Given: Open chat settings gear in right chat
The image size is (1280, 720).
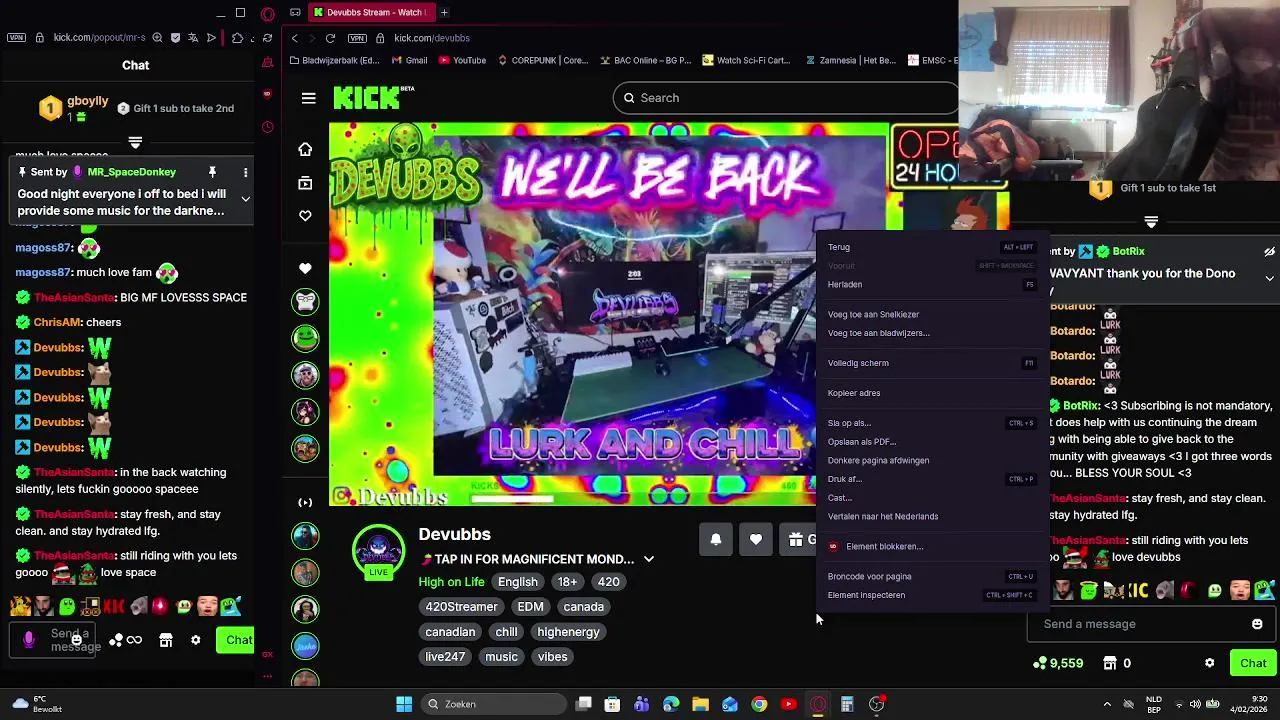Looking at the screenshot, I should (x=1209, y=663).
